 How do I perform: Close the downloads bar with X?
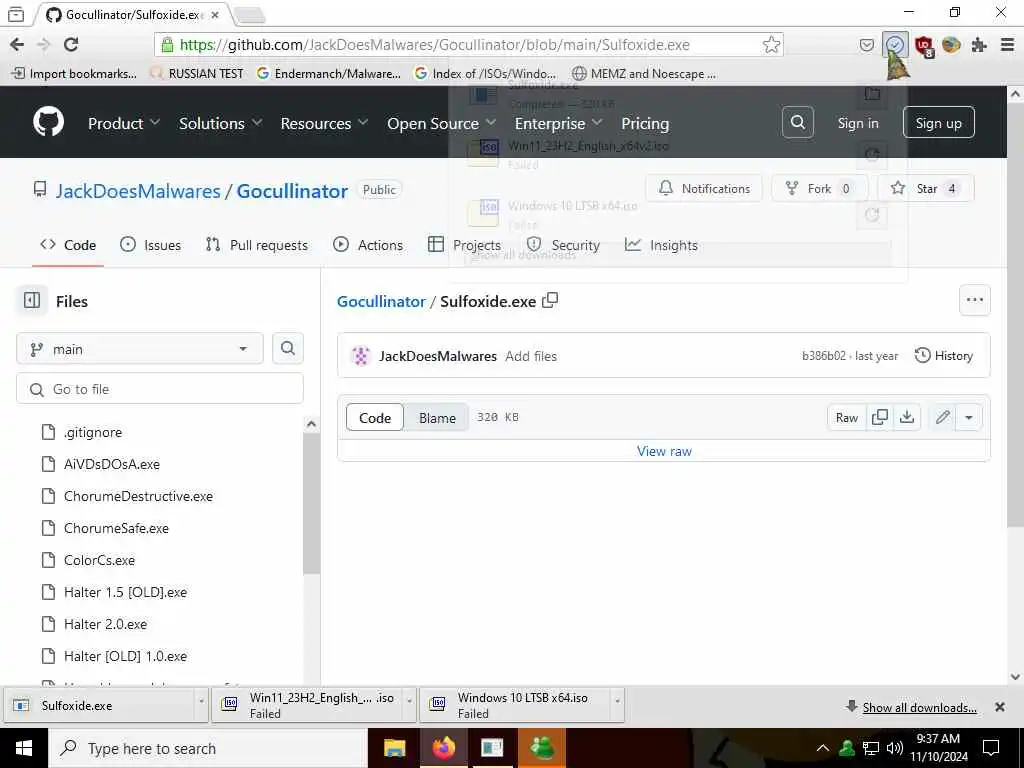pos(999,707)
